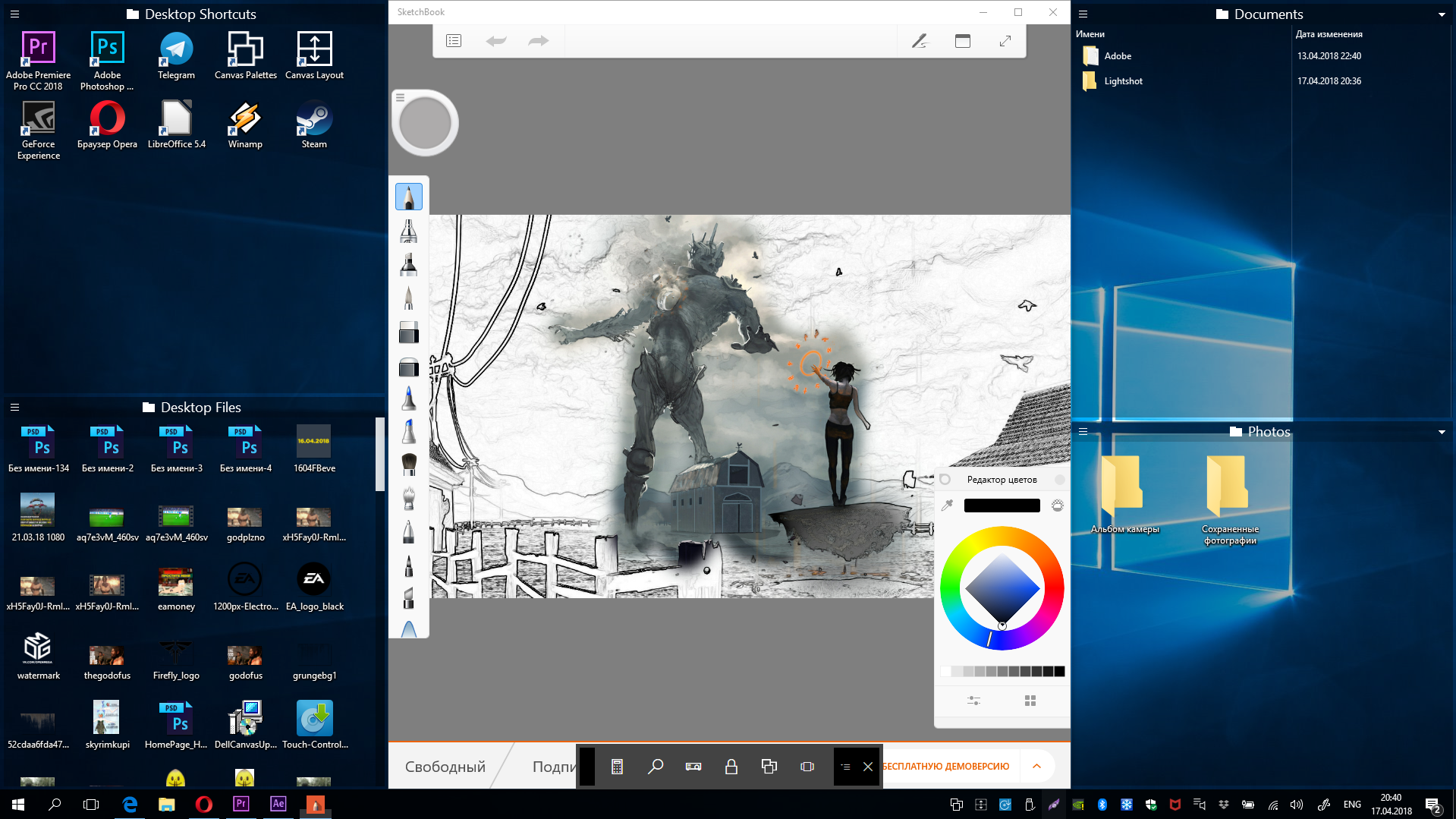Select the Без имени-134 PSD file
The width and height of the screenshot is (1456, 819).
point(38,449)
